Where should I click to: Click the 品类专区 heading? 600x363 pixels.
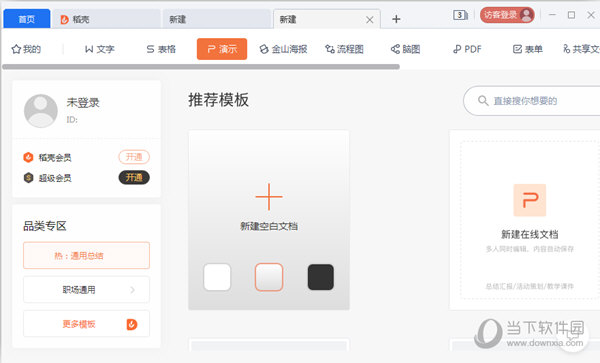click(x=45, y=226)
